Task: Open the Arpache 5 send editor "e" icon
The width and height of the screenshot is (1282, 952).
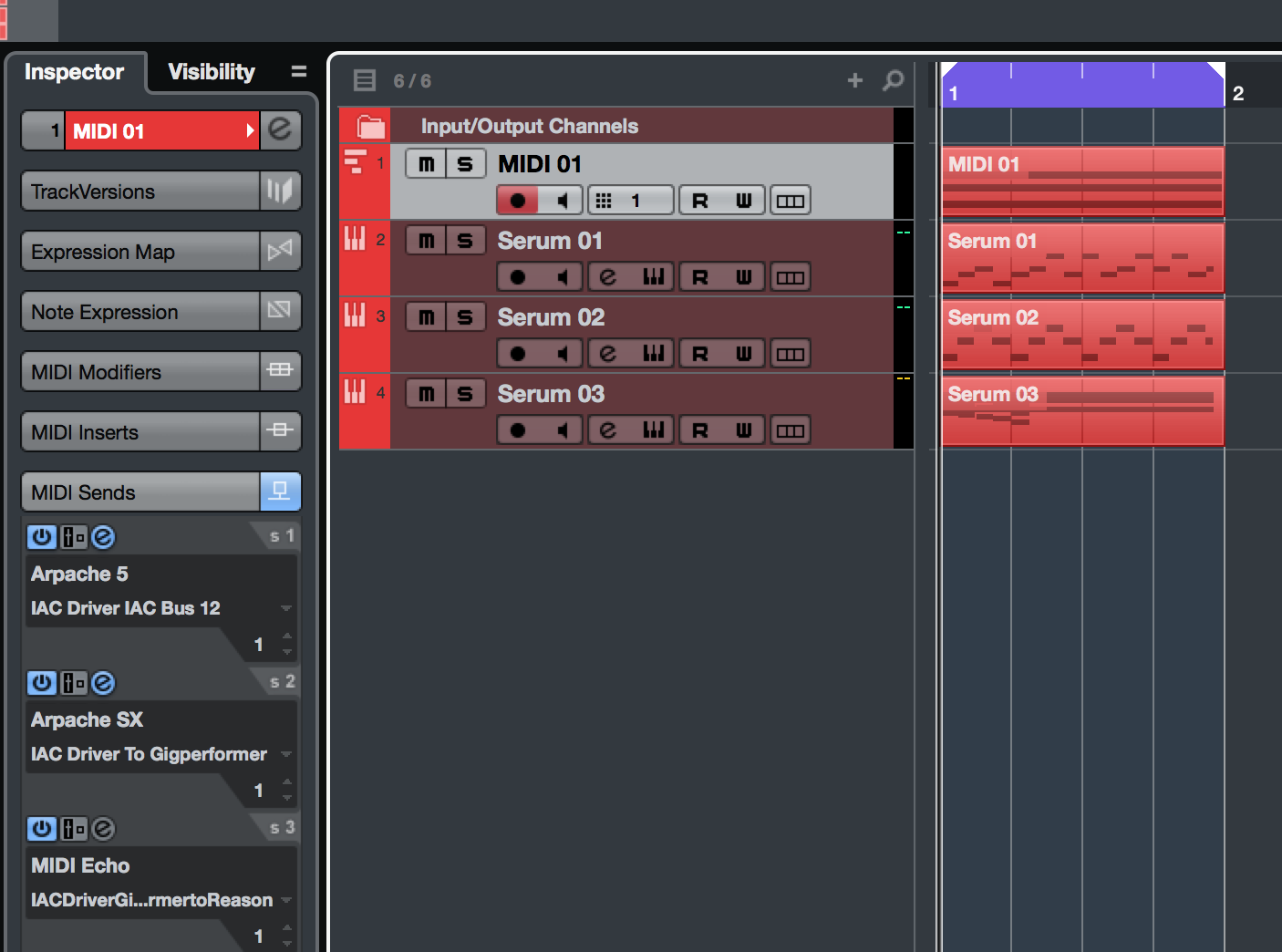Action: tap(103, 537)
